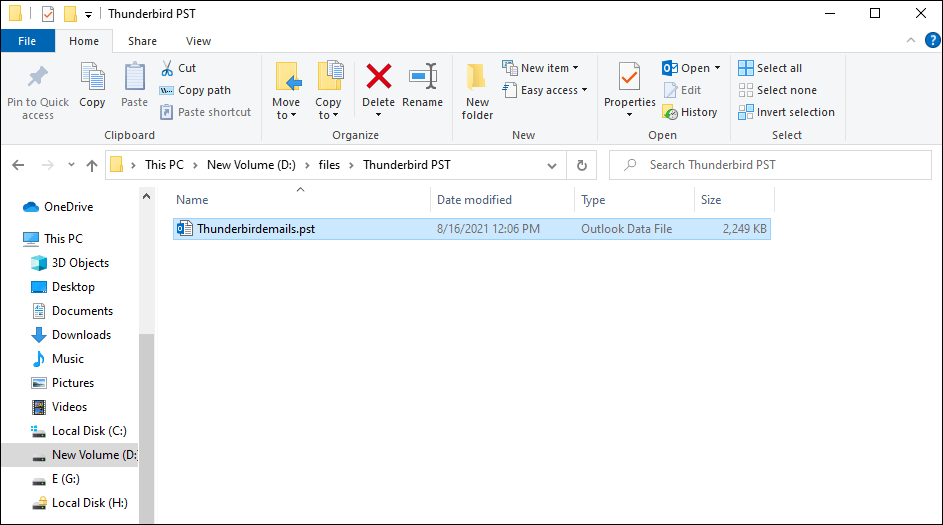Open the Quick Access Toolbar customize dropdown

click(x=88, y=14)
